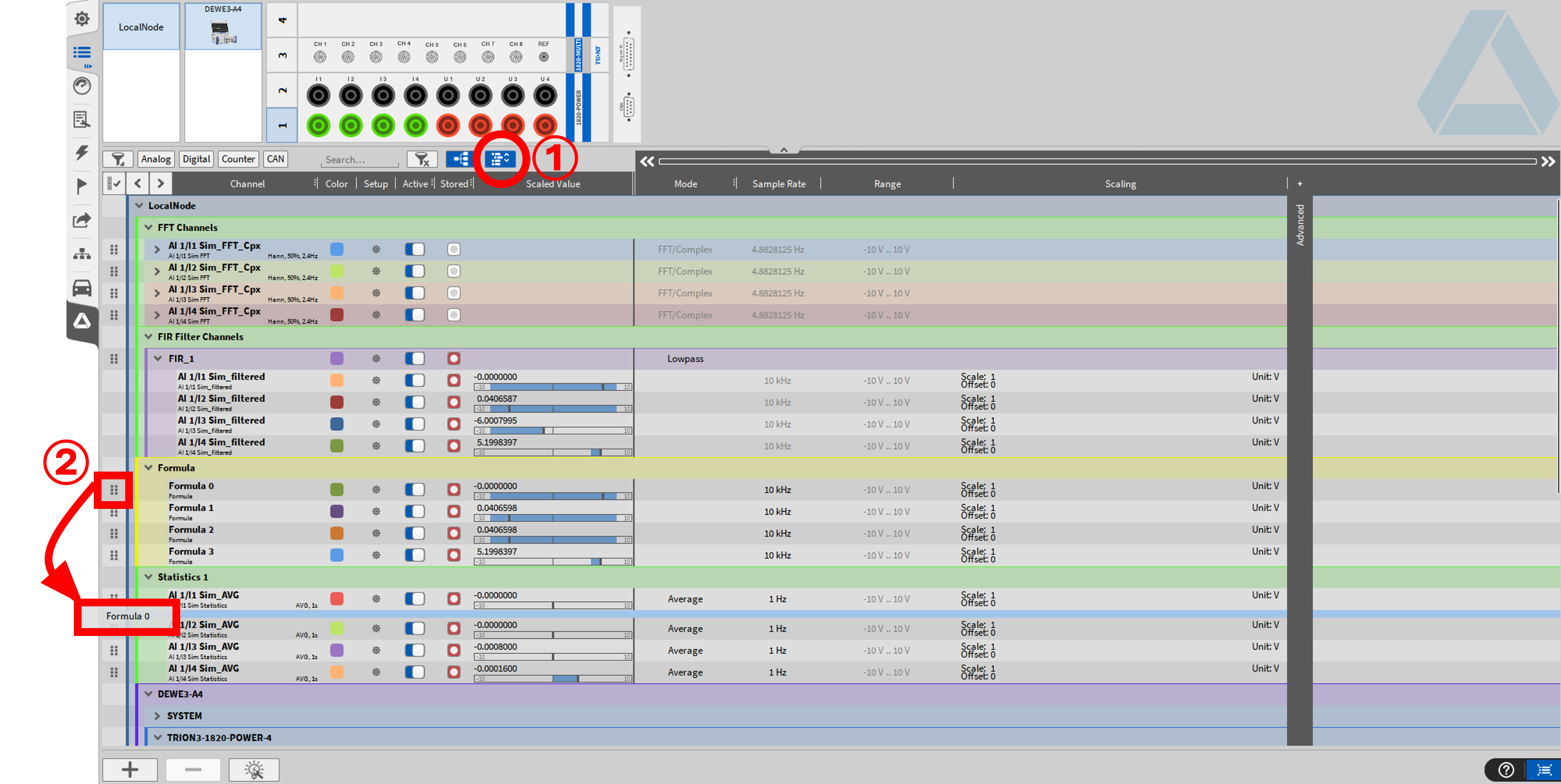Open the help question mark icon
The width and height of the screenshot is (1561, 784).
(x=1506, y=770)
